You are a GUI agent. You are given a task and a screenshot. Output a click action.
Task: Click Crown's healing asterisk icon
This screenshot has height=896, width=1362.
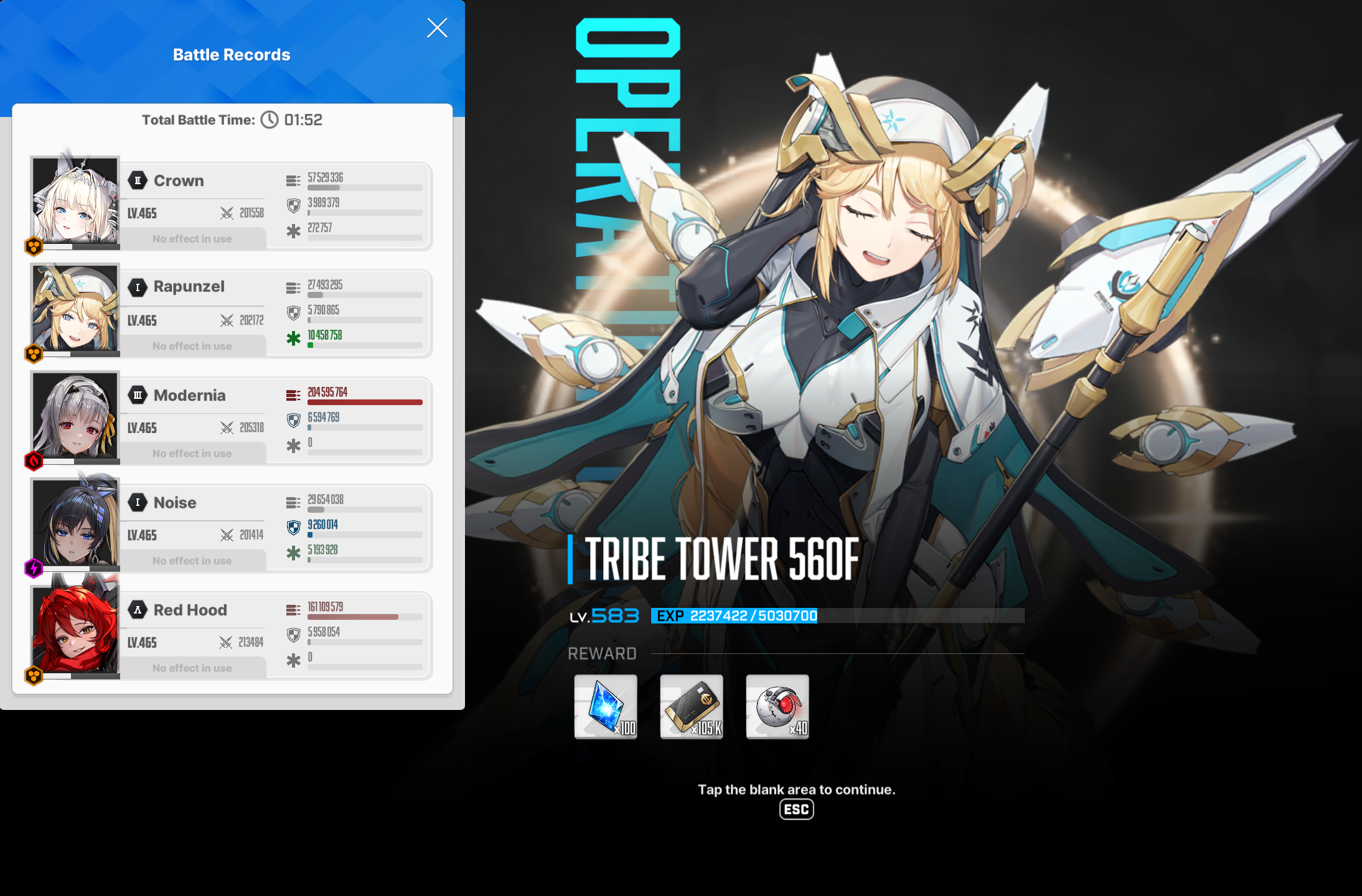coord(293,231)
